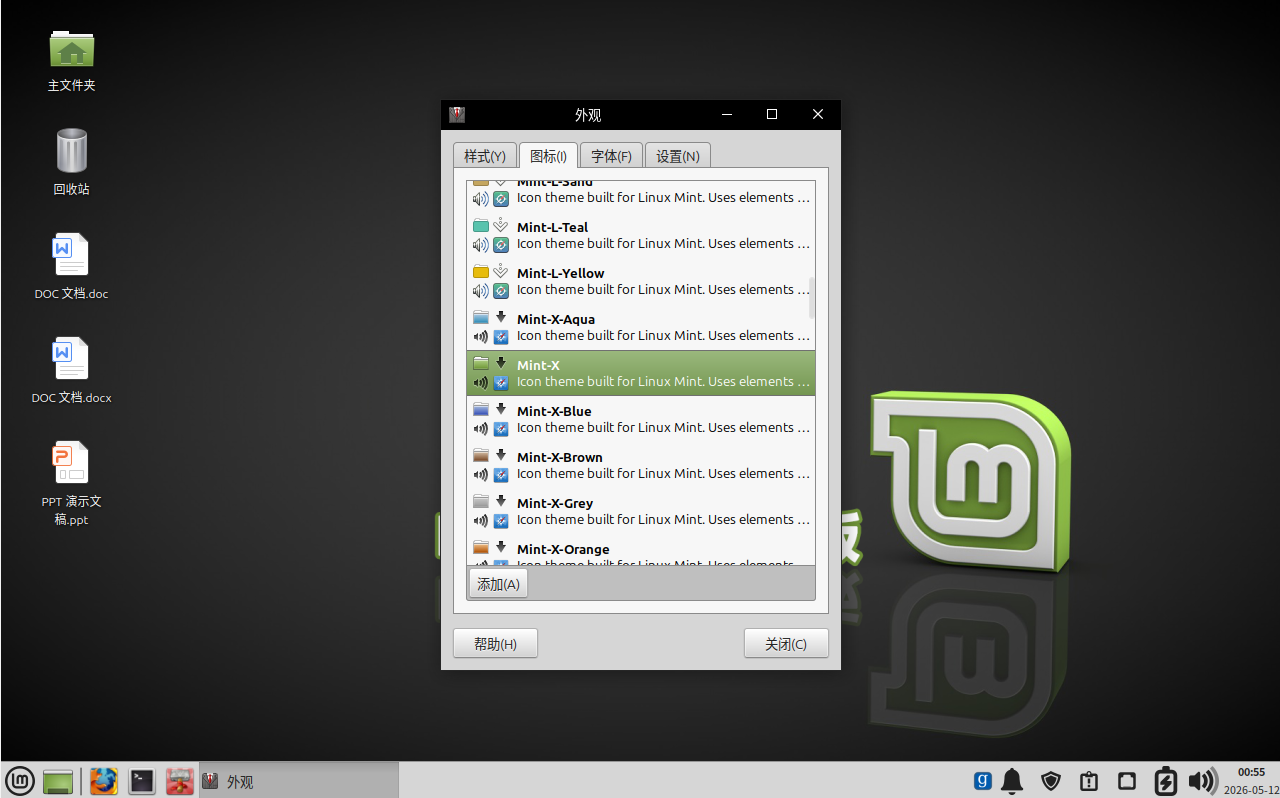Launch Firefox from the taskbar
The height and width of the screenshot is (798, 1280).
[x=104, y=781]
